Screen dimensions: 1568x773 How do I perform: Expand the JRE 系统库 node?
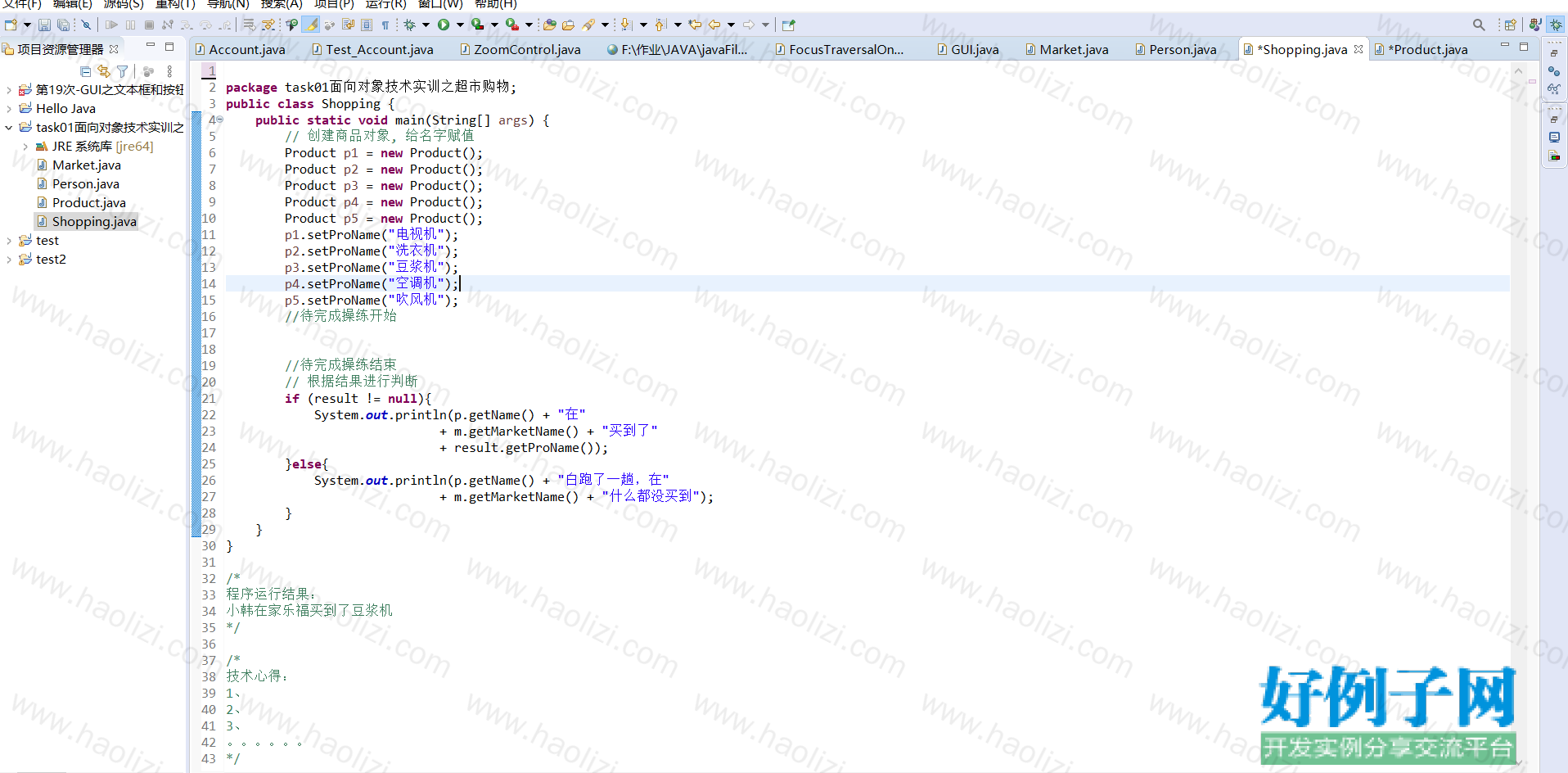point(25,146)
